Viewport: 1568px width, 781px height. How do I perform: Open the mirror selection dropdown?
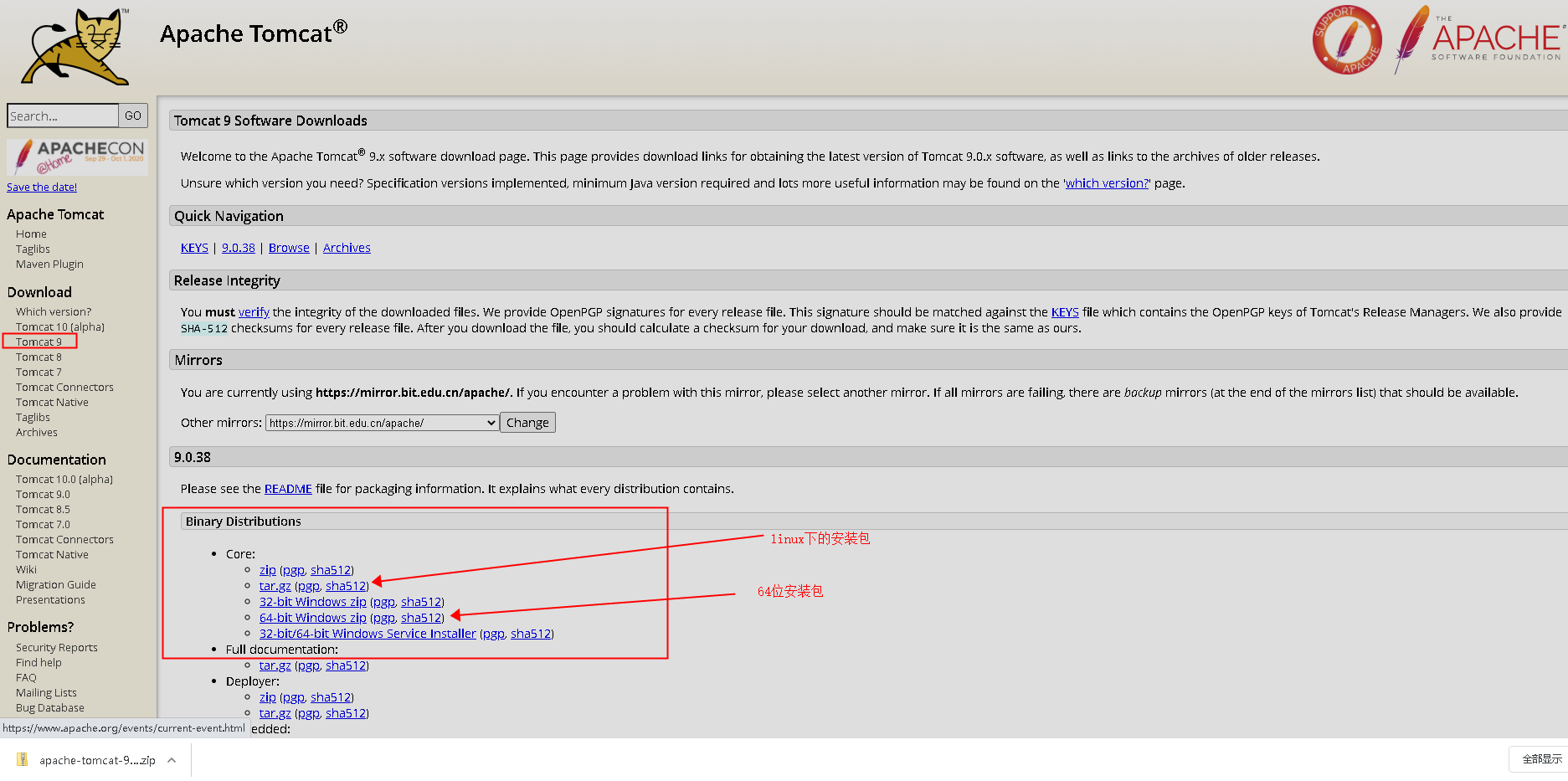pos(382,423)
